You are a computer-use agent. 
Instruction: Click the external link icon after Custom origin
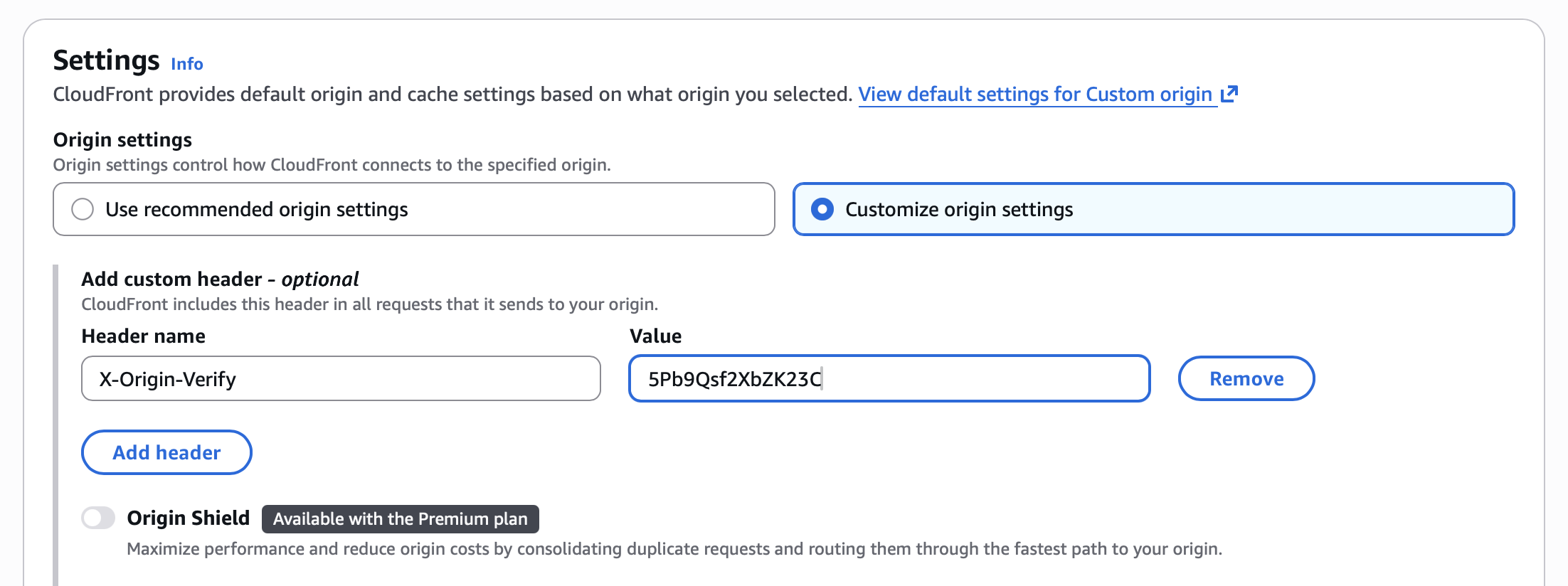pos(1229,94)
